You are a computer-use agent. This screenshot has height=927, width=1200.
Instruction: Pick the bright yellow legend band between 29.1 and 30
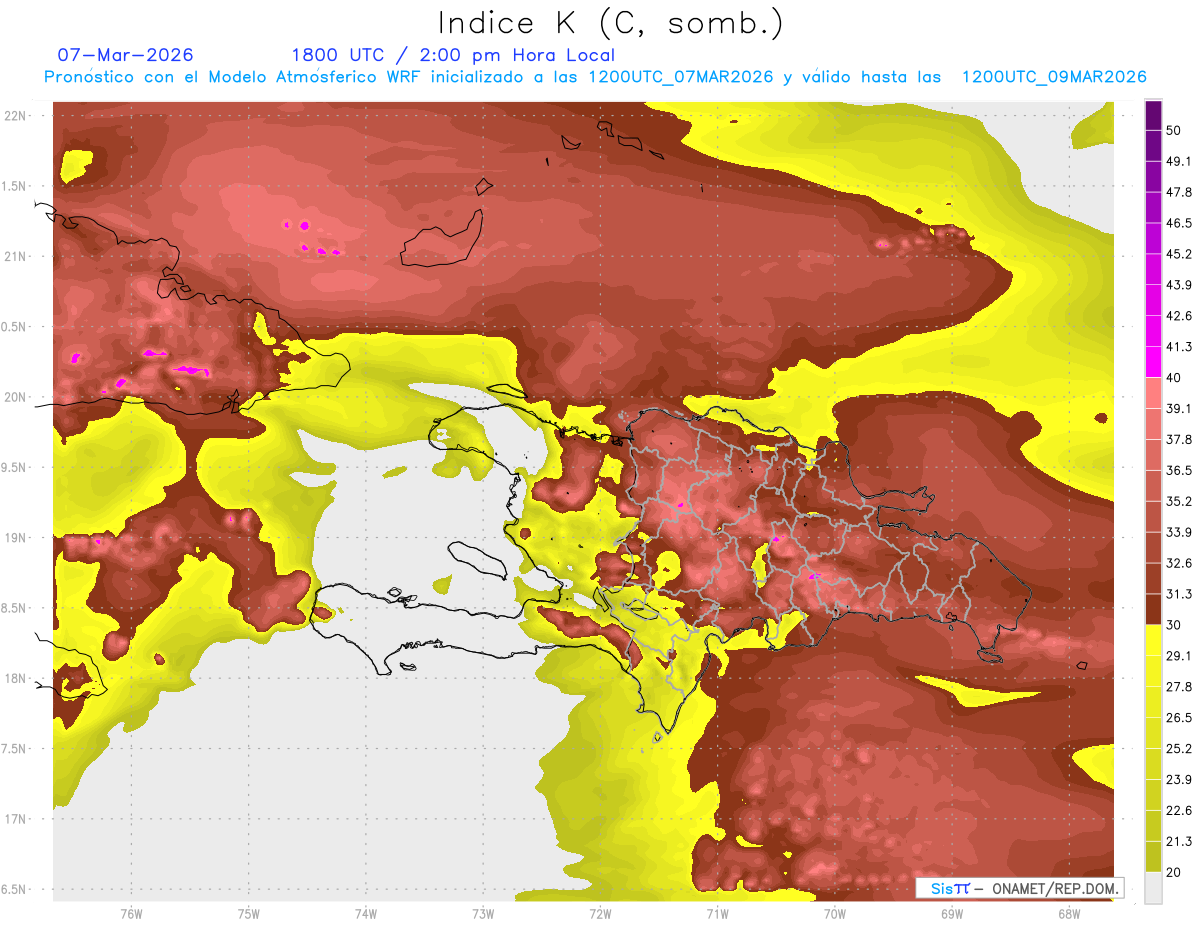1153,640
